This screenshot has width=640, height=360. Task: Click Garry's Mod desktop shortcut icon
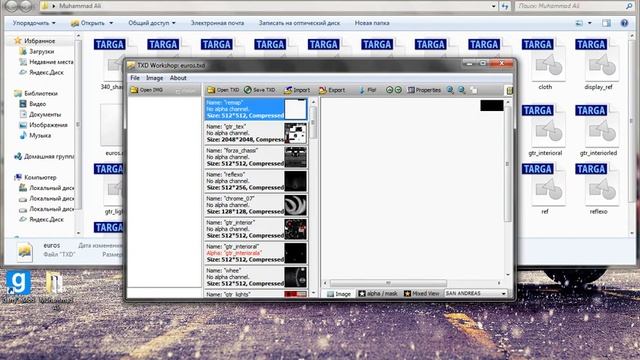[18, 286]
